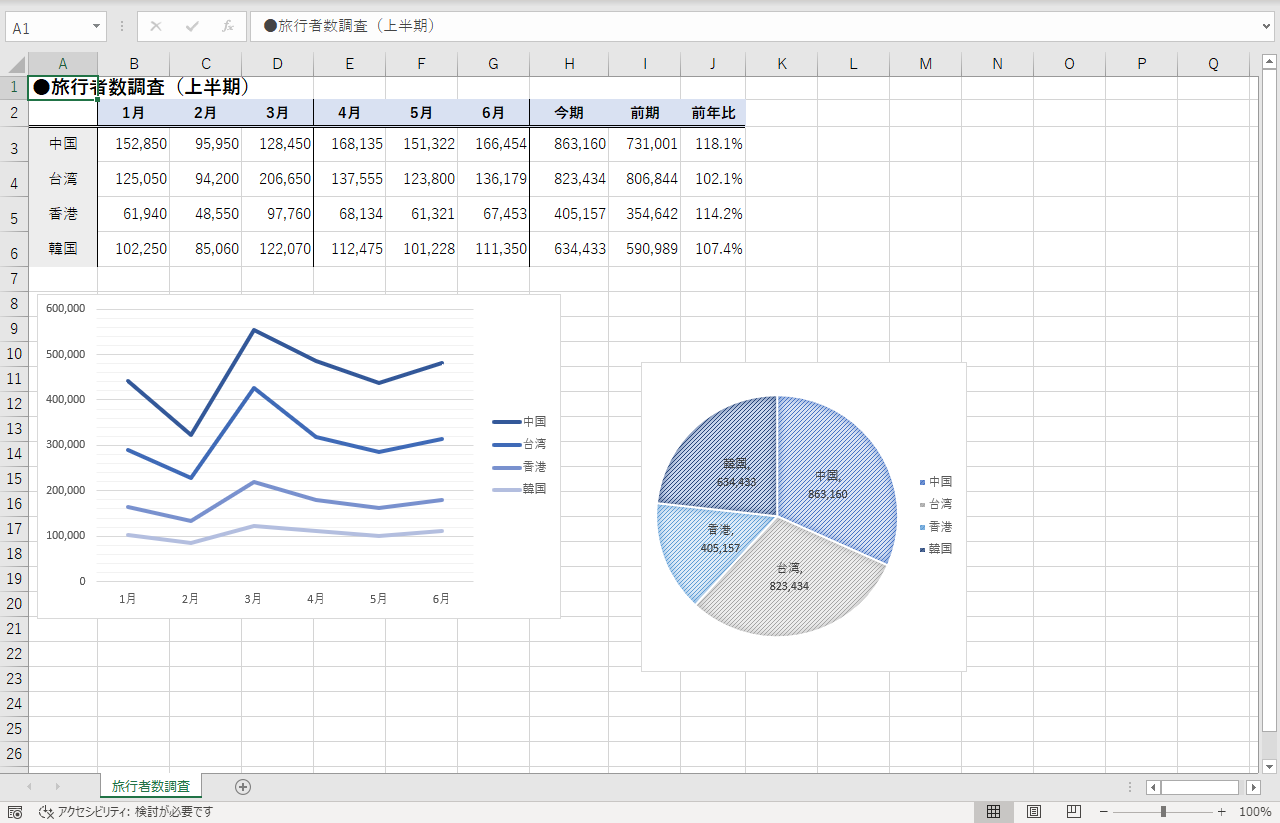Click horizontal scrollbar left arrow
The image size is (1280, 823).
coord(1153,787)
